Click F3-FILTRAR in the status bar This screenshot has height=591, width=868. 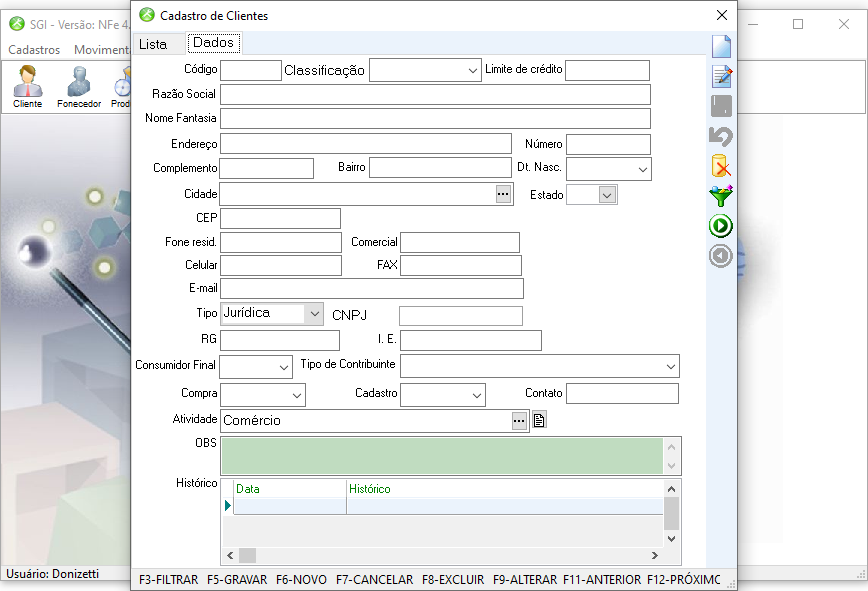(x=168, y=579)
